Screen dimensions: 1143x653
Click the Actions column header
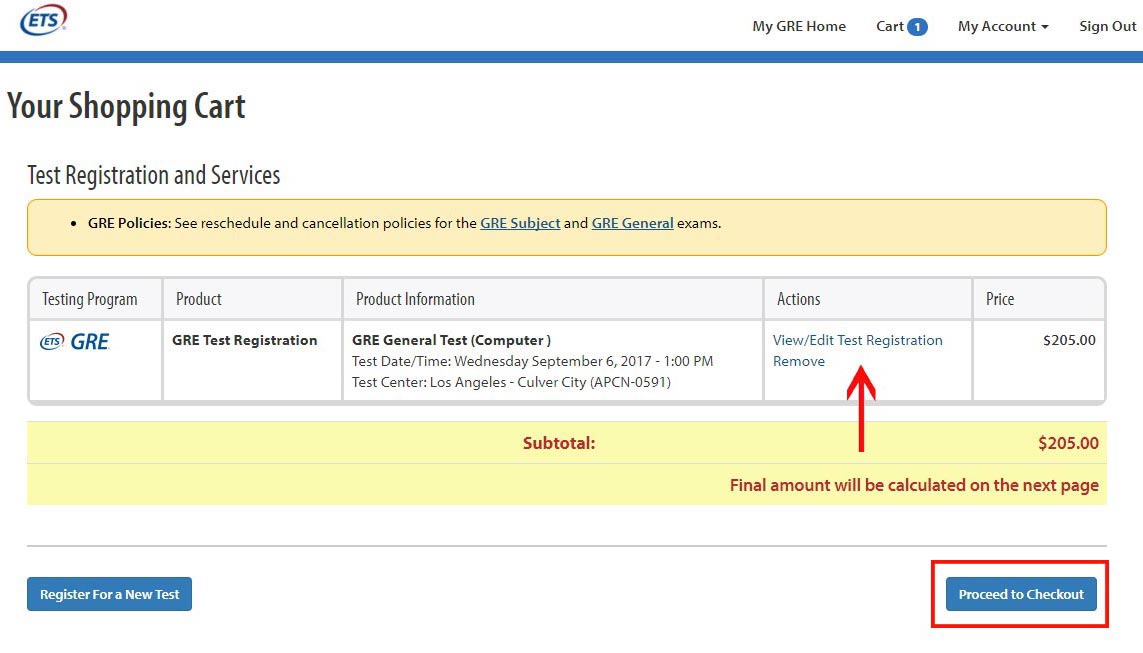(798, 299)
